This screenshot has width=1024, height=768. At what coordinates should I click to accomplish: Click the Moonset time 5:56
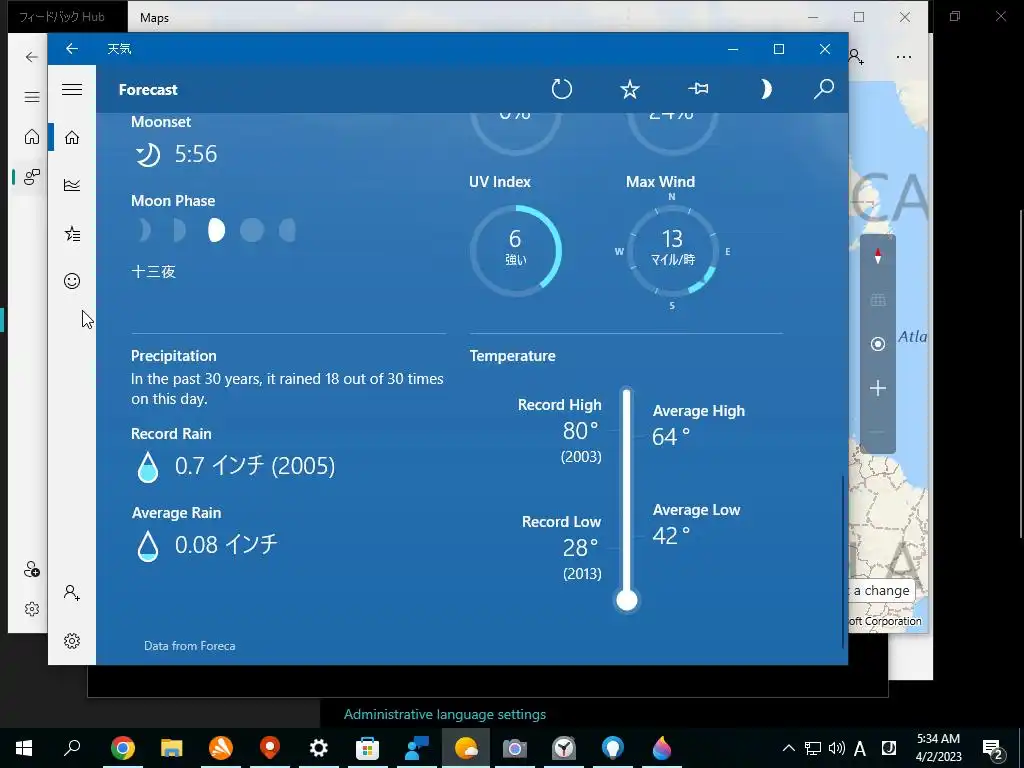[x=196, y=154]
